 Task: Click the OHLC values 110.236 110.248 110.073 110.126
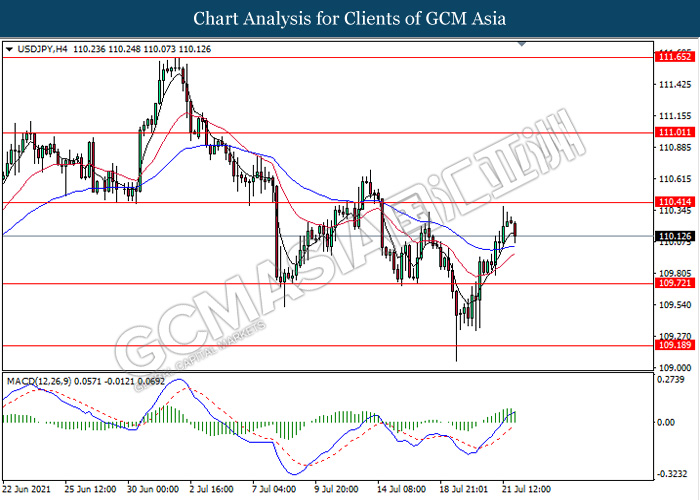tap(142, 49)
